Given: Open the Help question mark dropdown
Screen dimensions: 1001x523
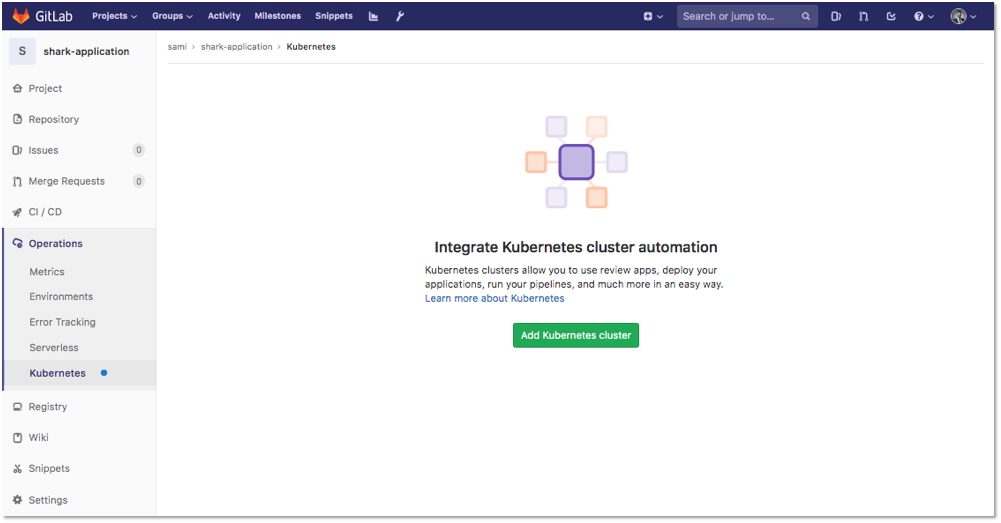Looking at the screenshot, I should pos(924,17).
